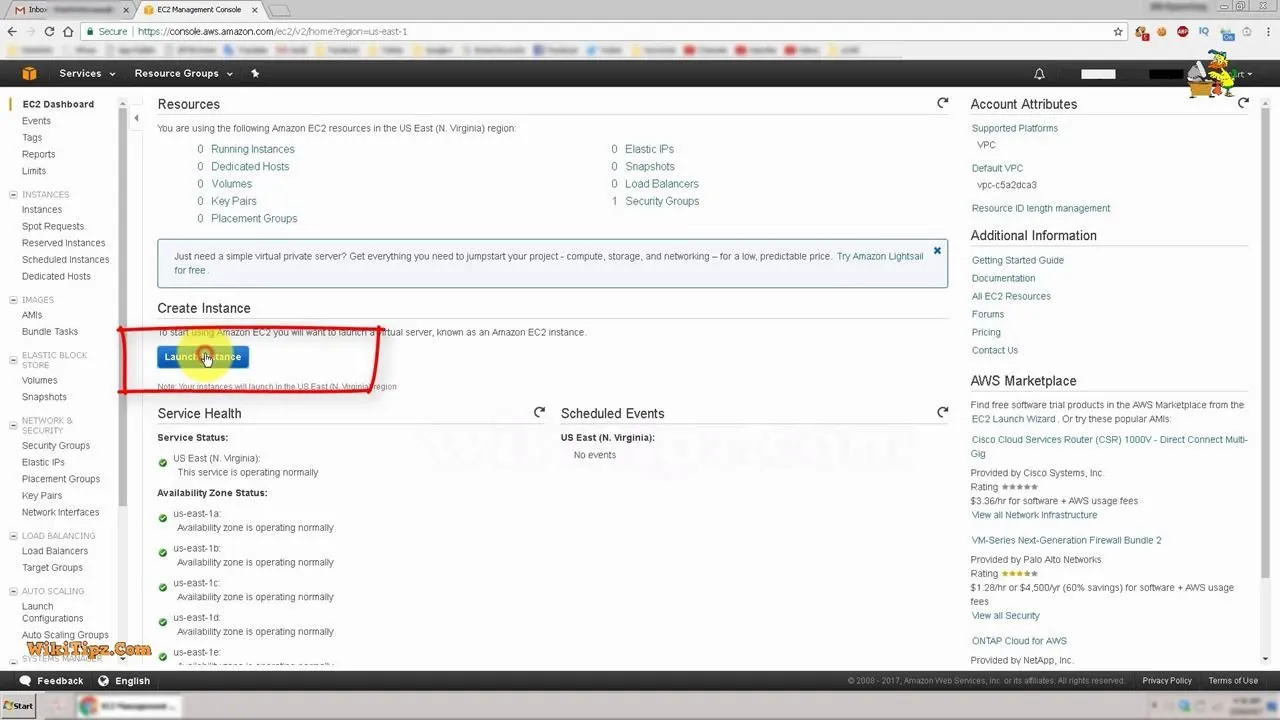Refresh the Resources panel
The height and width of the screenshot is (720, 1280).
pos(942,103)
